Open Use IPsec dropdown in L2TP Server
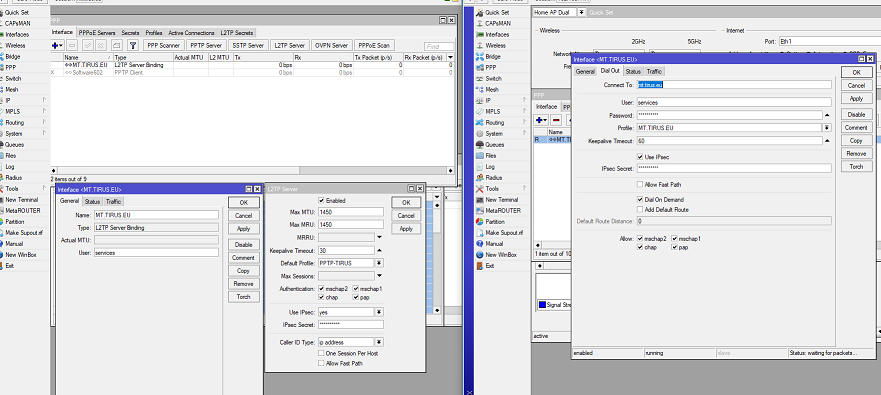 [379, 312]
